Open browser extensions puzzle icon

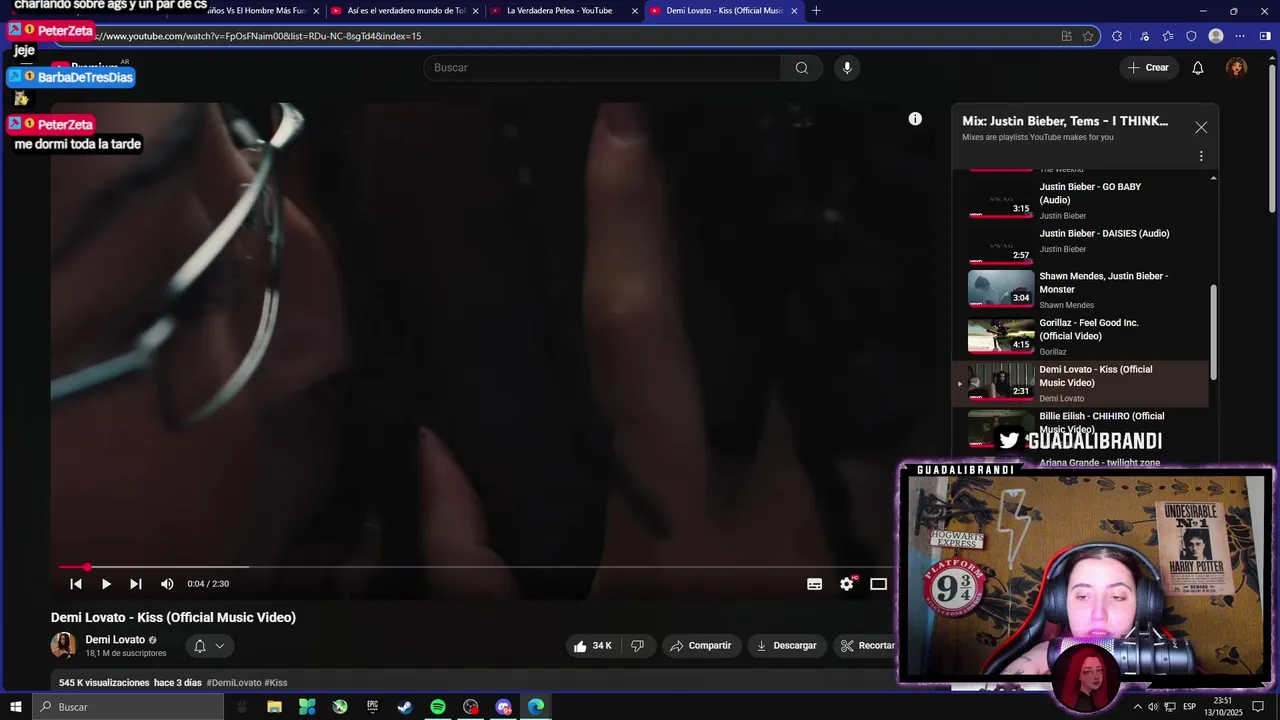click(1117, 36)
